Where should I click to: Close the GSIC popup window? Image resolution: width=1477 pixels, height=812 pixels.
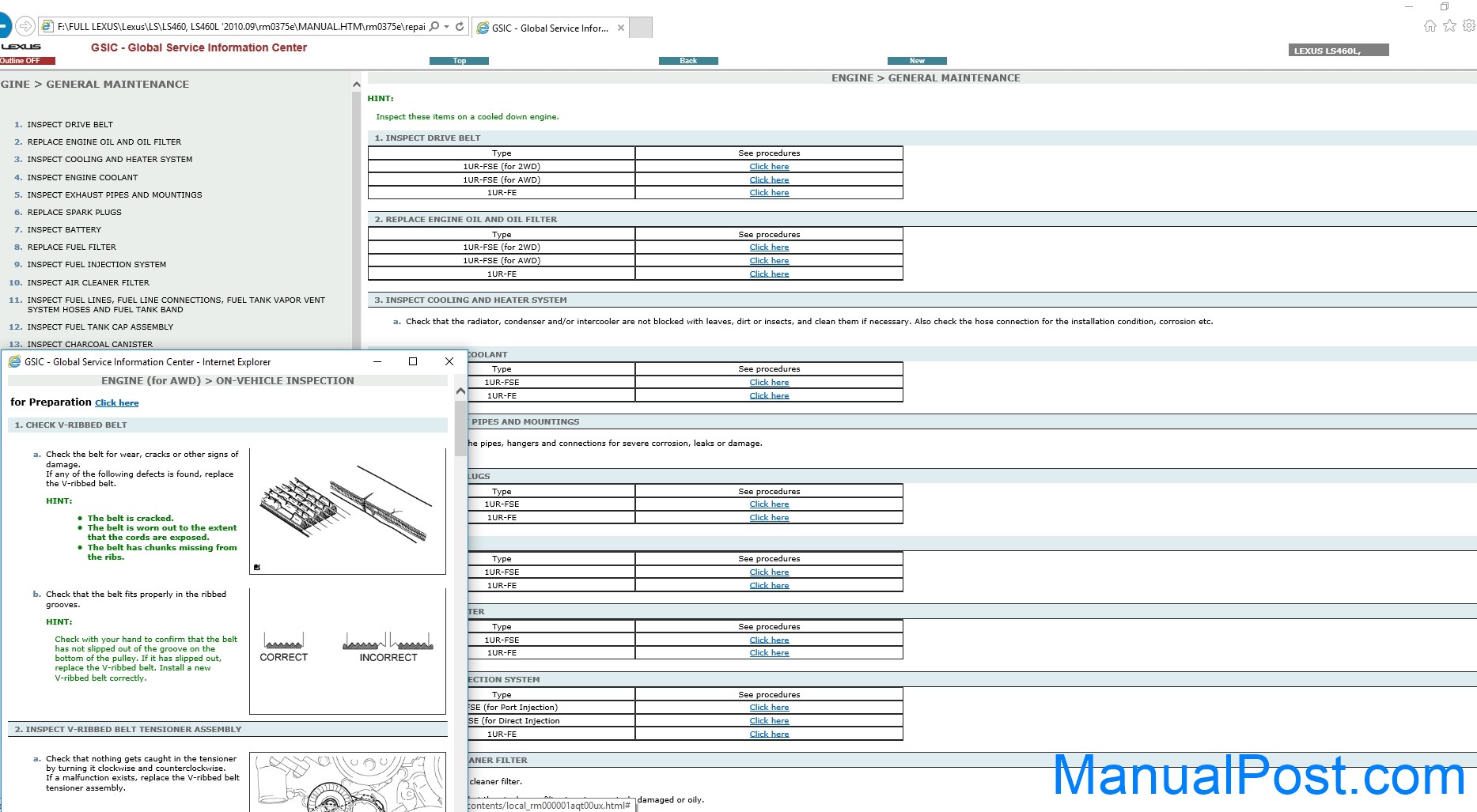click(x=449, y=361)
